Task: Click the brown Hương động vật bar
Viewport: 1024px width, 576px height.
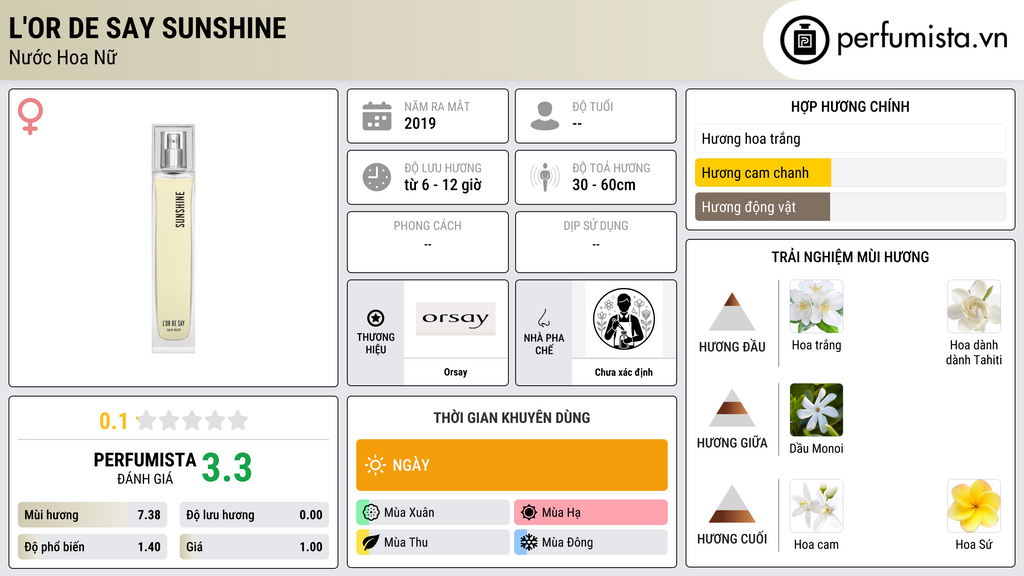Action: click(x=762, y=207)
